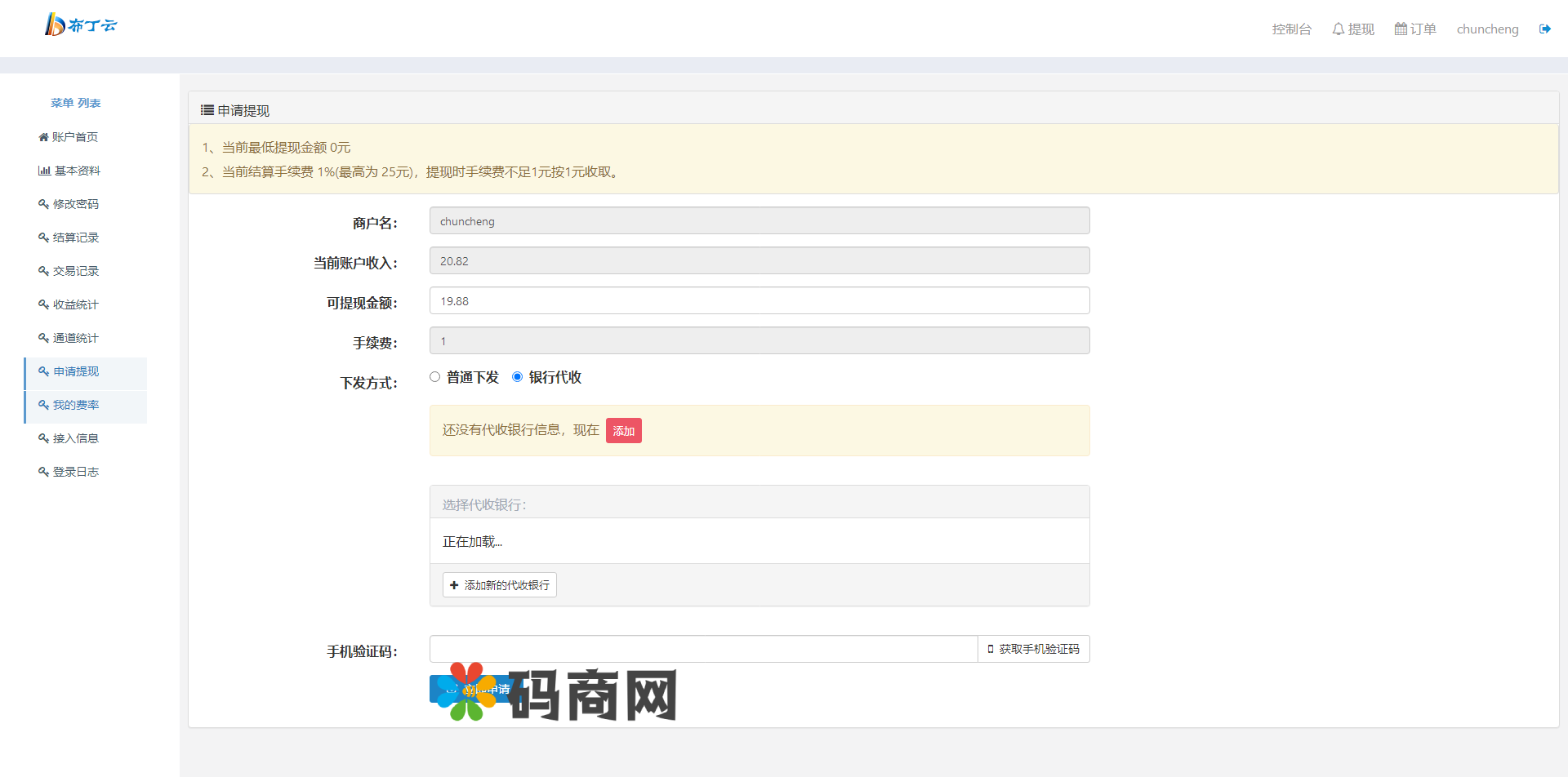
Task: Click the key icon beside 修改密码
Action: tap(43, 204)
